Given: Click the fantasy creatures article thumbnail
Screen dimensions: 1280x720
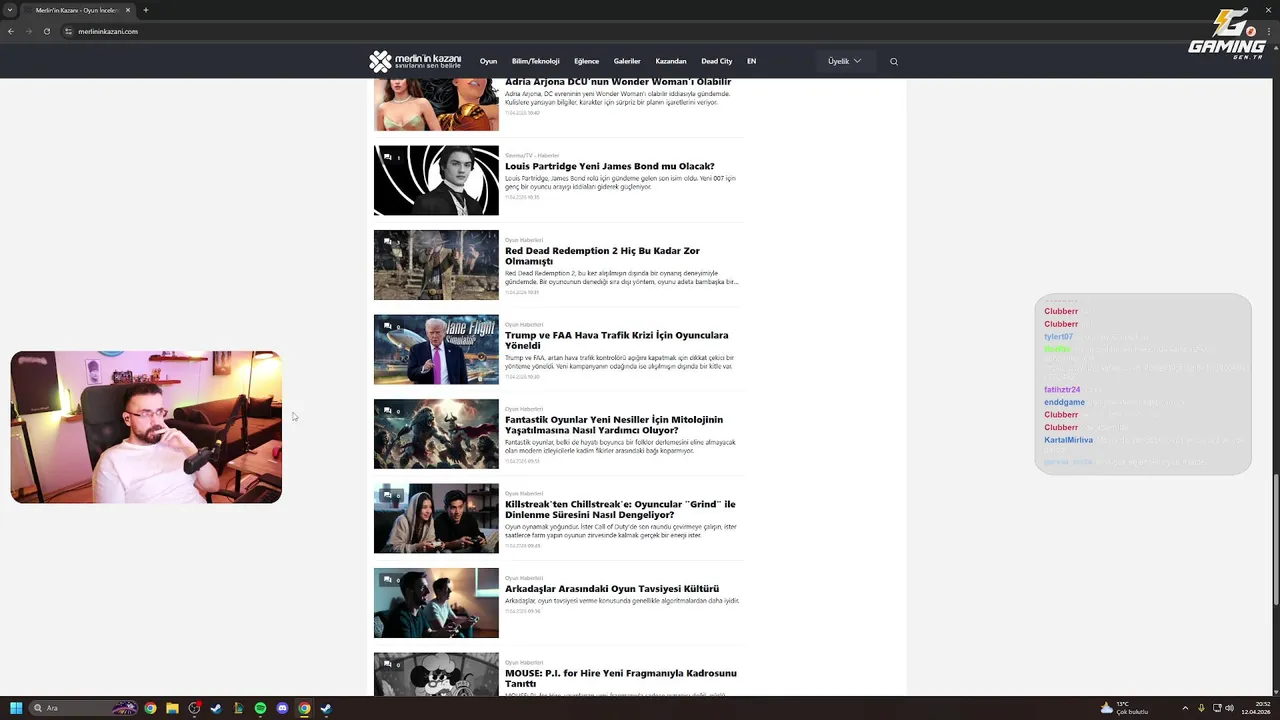Looking at the screenshot, I should pos(436,434).
